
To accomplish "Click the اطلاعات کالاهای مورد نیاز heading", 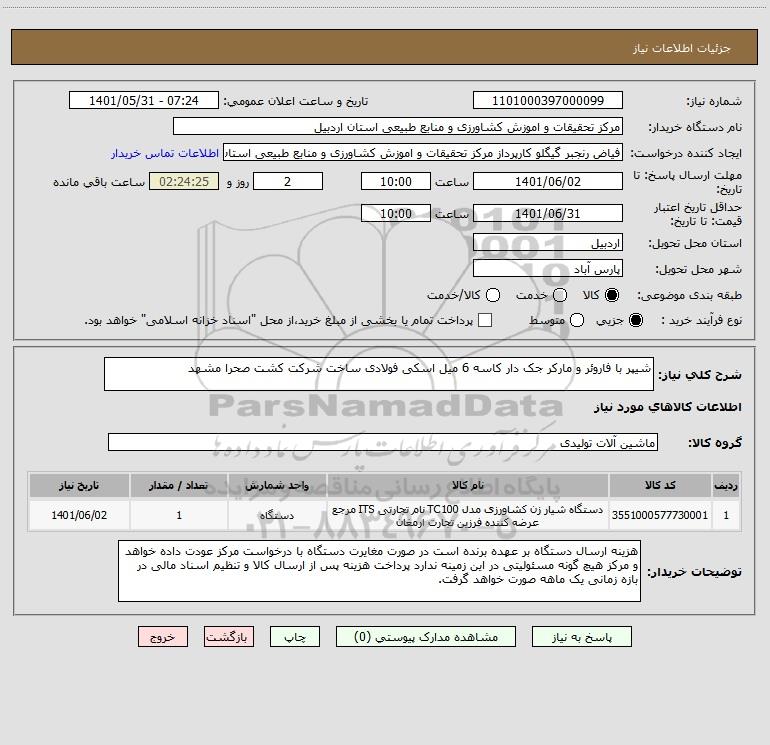I will click(x=668, y=407).
